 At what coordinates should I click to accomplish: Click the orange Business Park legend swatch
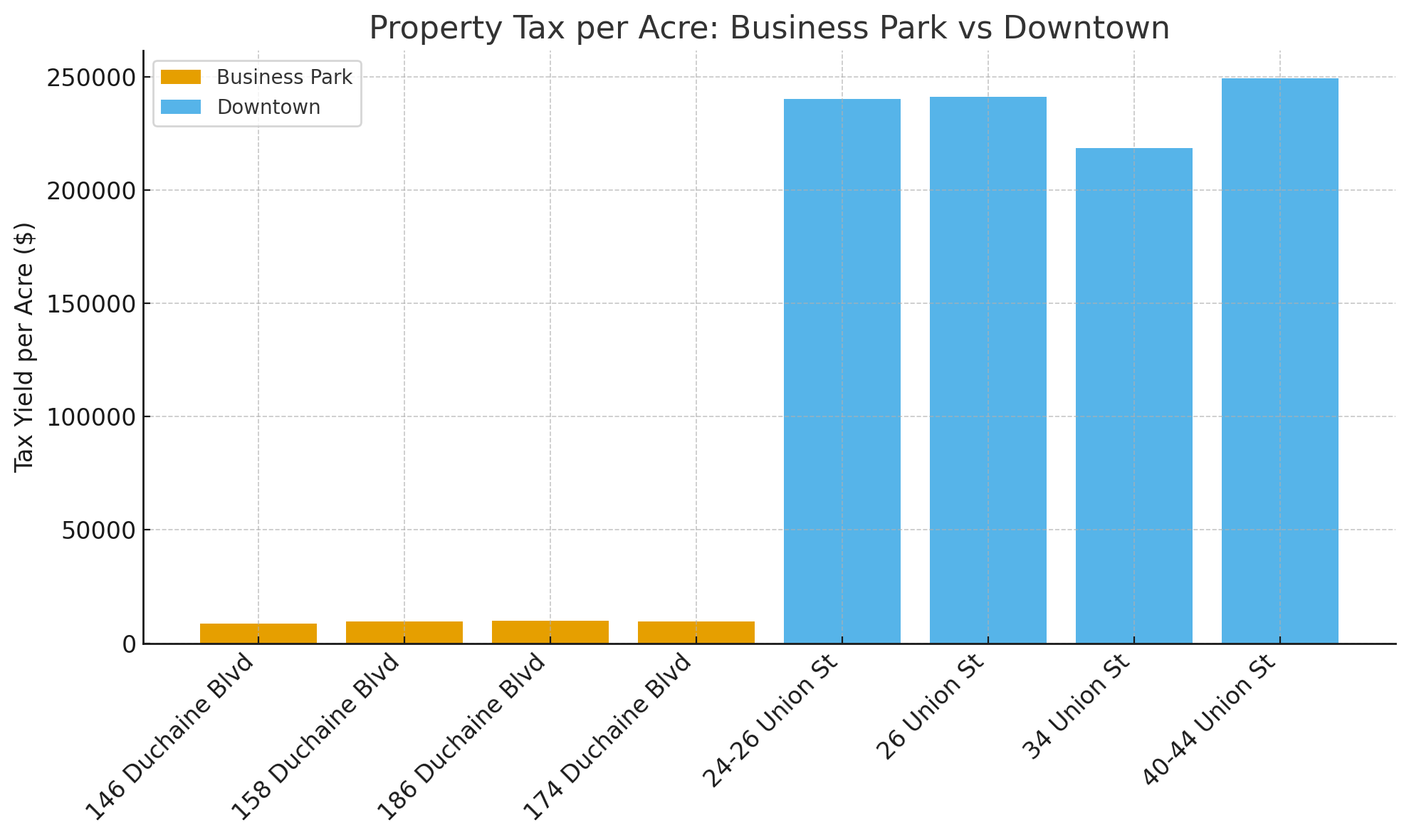(181, 77)
